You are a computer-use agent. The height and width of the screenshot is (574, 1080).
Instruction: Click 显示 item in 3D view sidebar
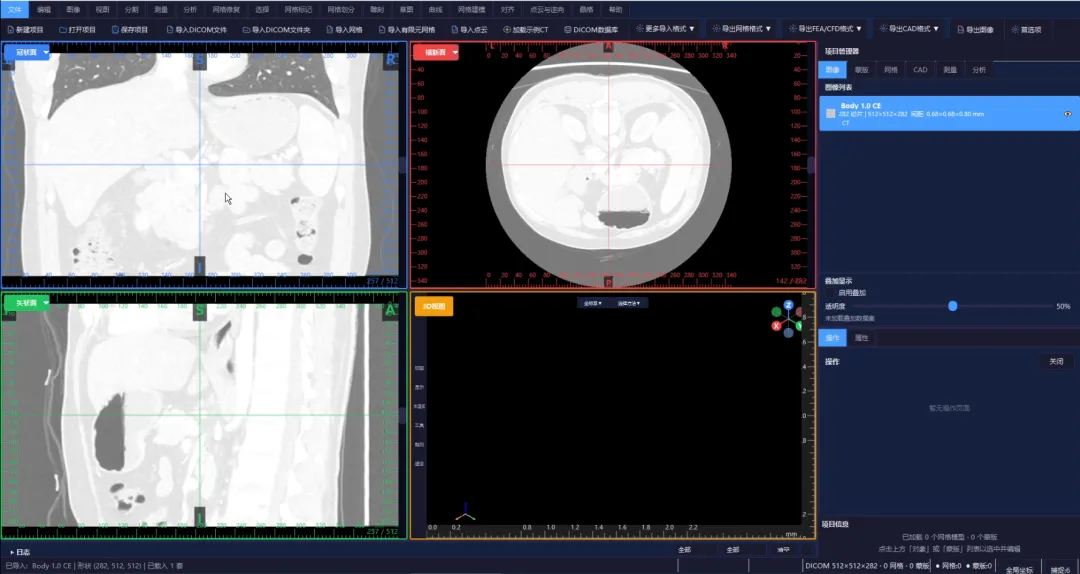click(419, 388)
